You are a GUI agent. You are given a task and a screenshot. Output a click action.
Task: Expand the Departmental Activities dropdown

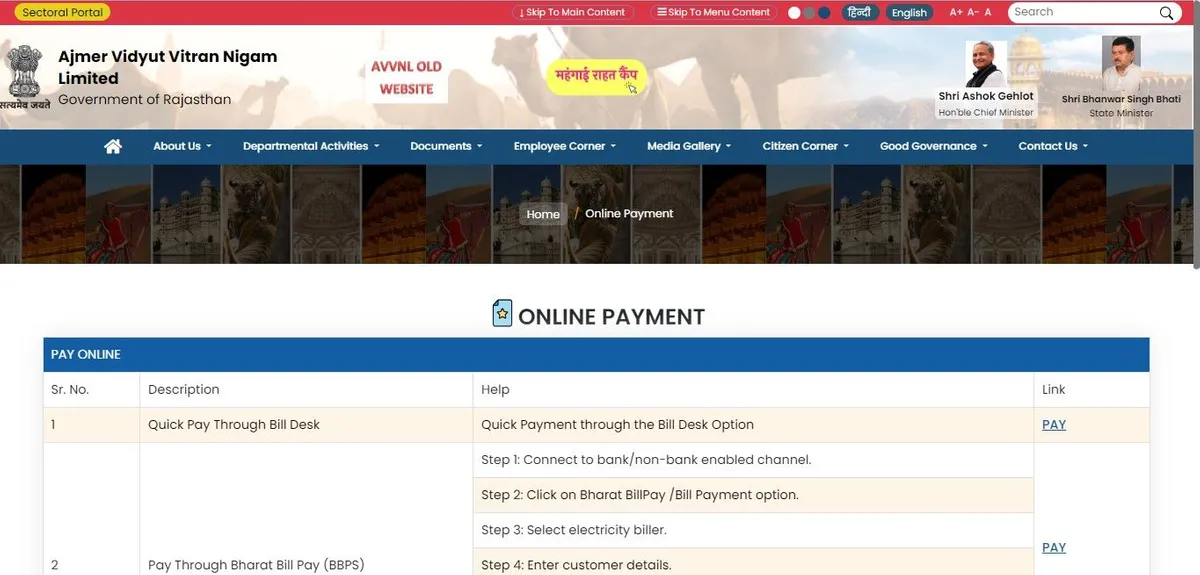click(311, 146)
